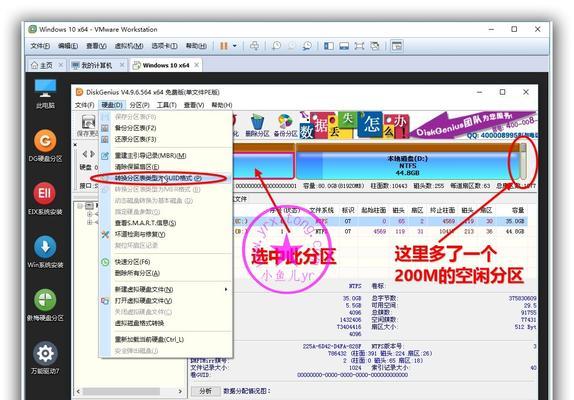Viewport: 574px width, 400px height.
Task: Open VMware 虚拟机(M) menu
Action: coord(129,46)
